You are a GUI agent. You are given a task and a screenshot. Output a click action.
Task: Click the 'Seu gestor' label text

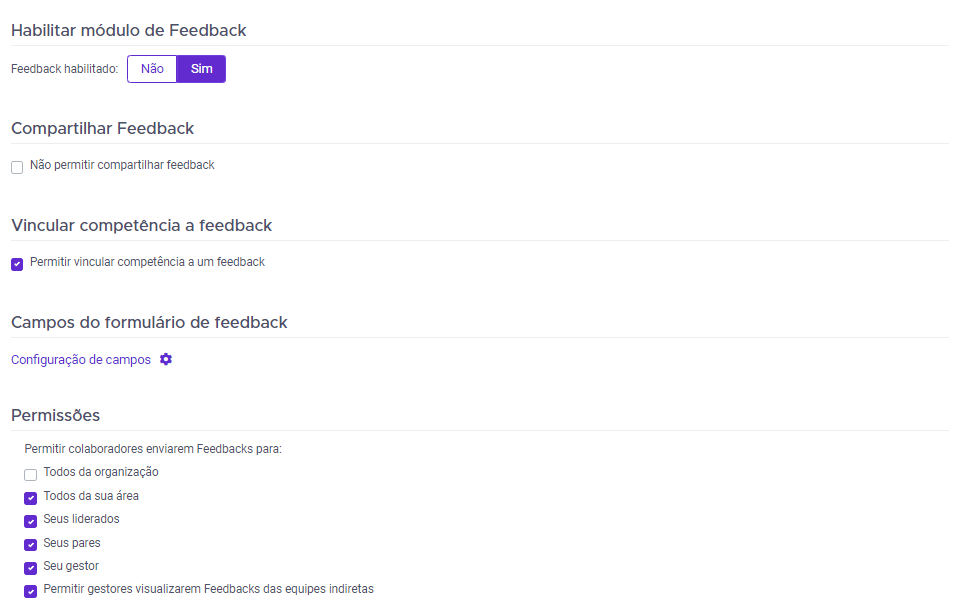tap(71, 566)
